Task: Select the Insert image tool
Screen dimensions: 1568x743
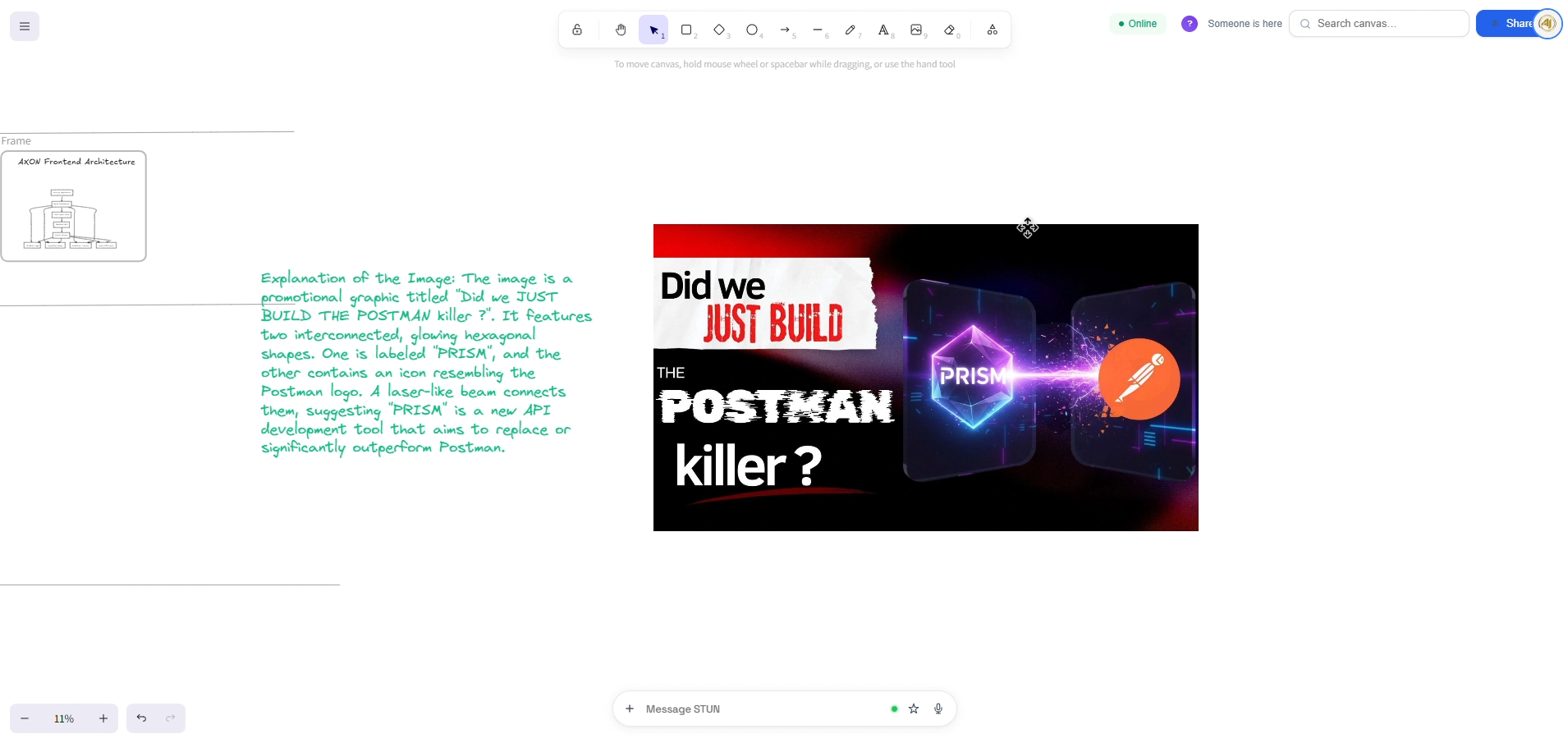Action: [x=917, y=30]
